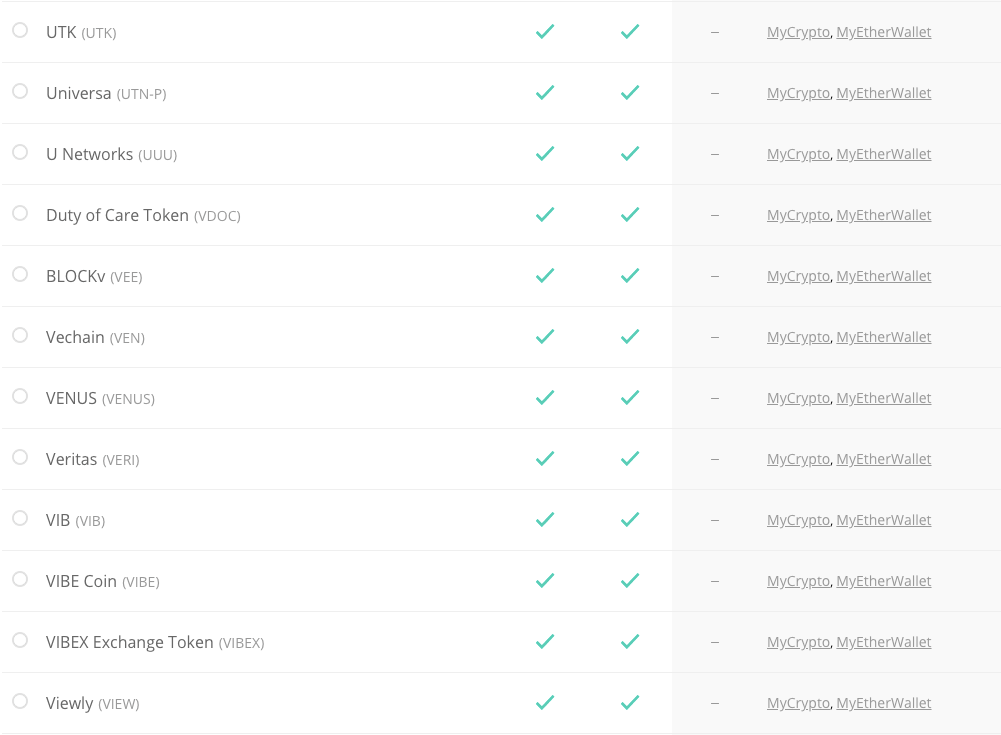Open MyEtherWallet link for Vechain
This screenshot has width=1001, height=735.
(884, 337)
